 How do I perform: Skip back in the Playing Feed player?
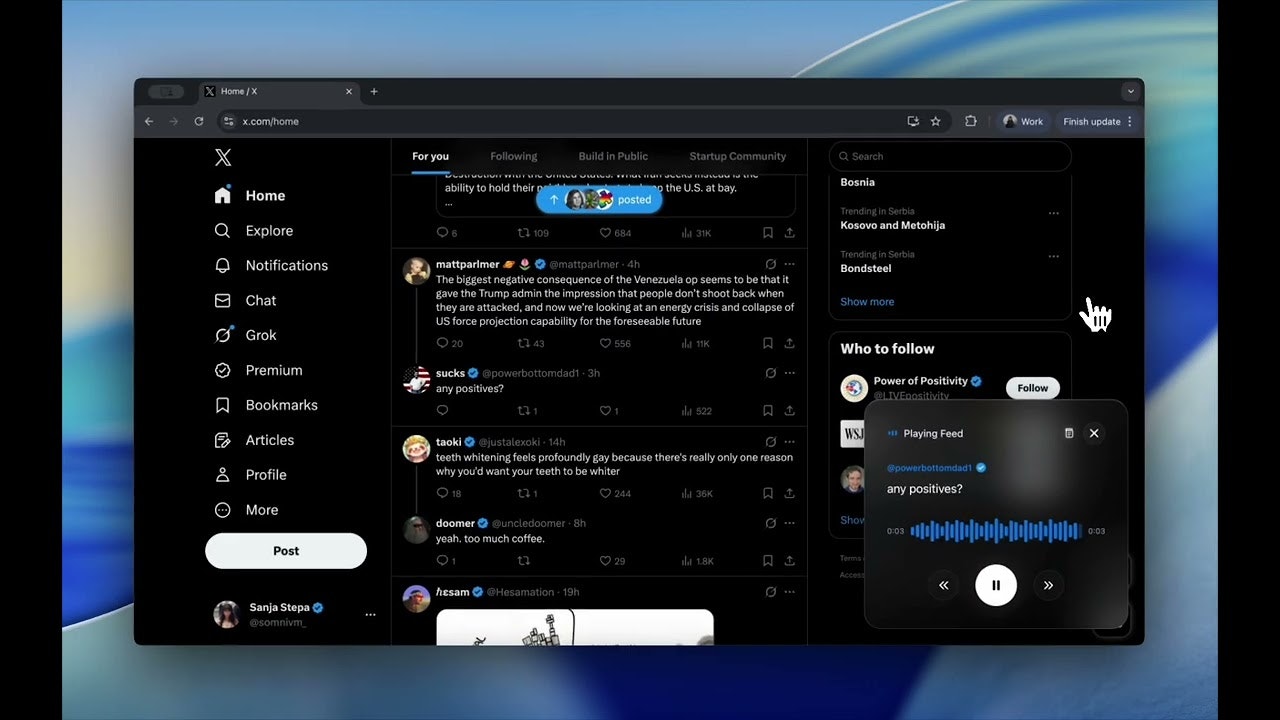click(943, 585)
